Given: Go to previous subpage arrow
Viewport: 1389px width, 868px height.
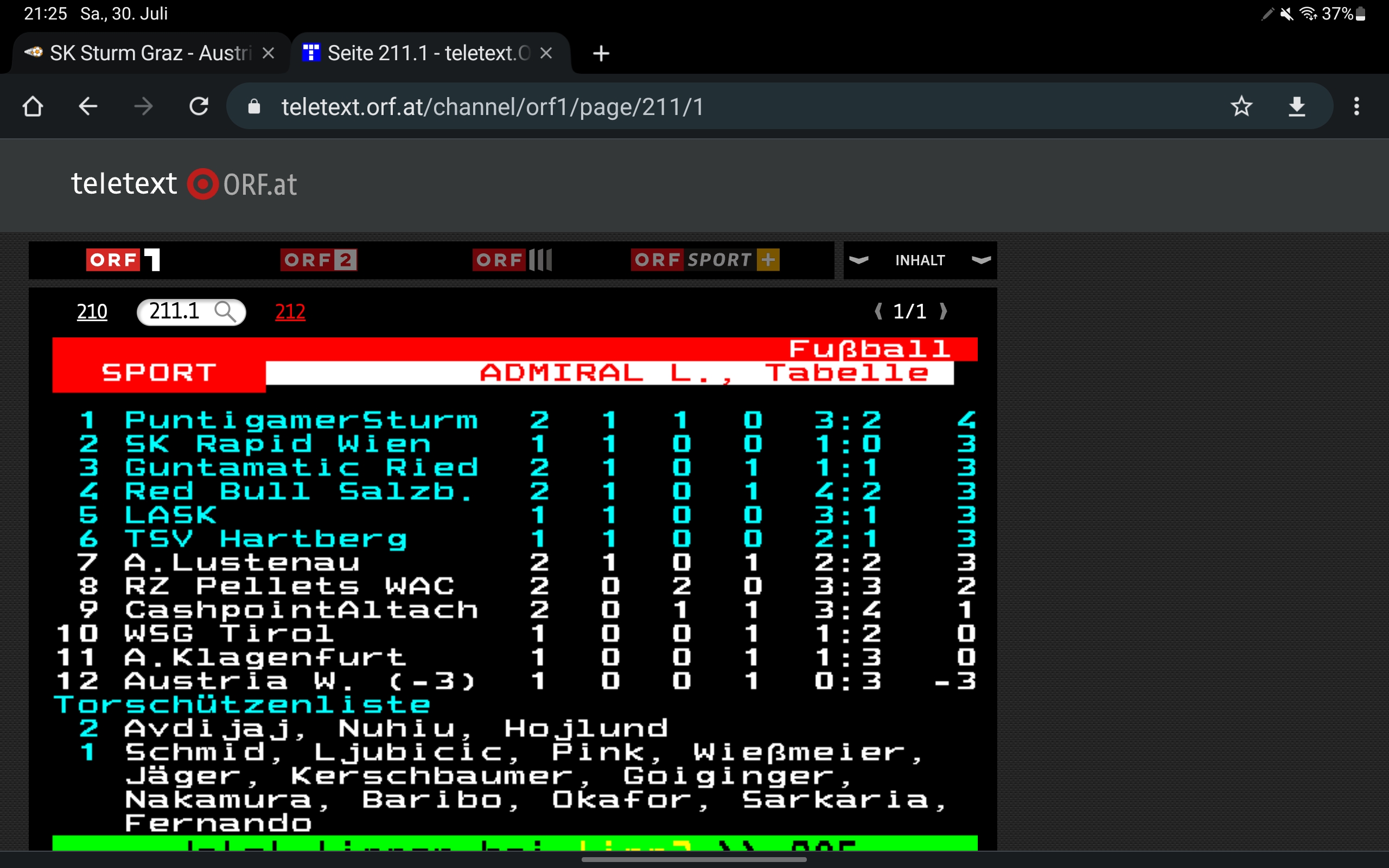Looking at the screenshot, I should [878, 311].
